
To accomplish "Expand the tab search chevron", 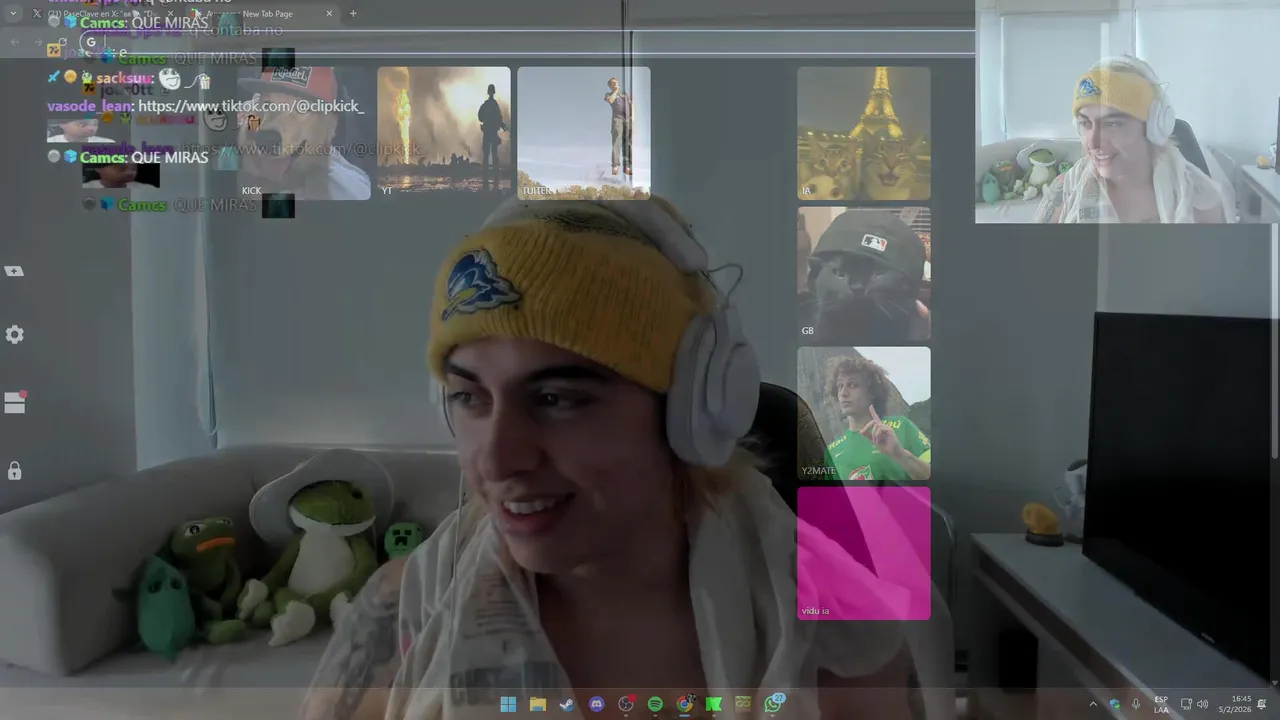I will (13, 14).
